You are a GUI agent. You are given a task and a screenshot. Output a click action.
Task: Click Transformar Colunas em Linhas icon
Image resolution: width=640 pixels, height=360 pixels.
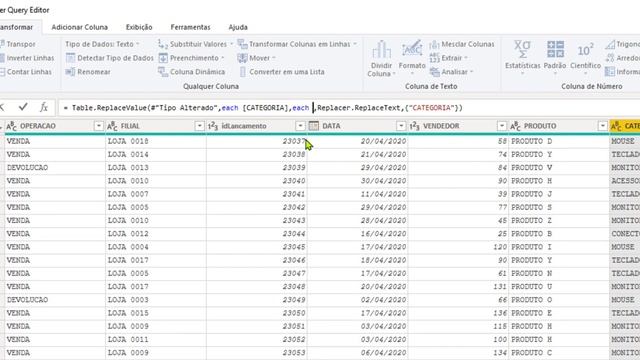tap(242, 44)
